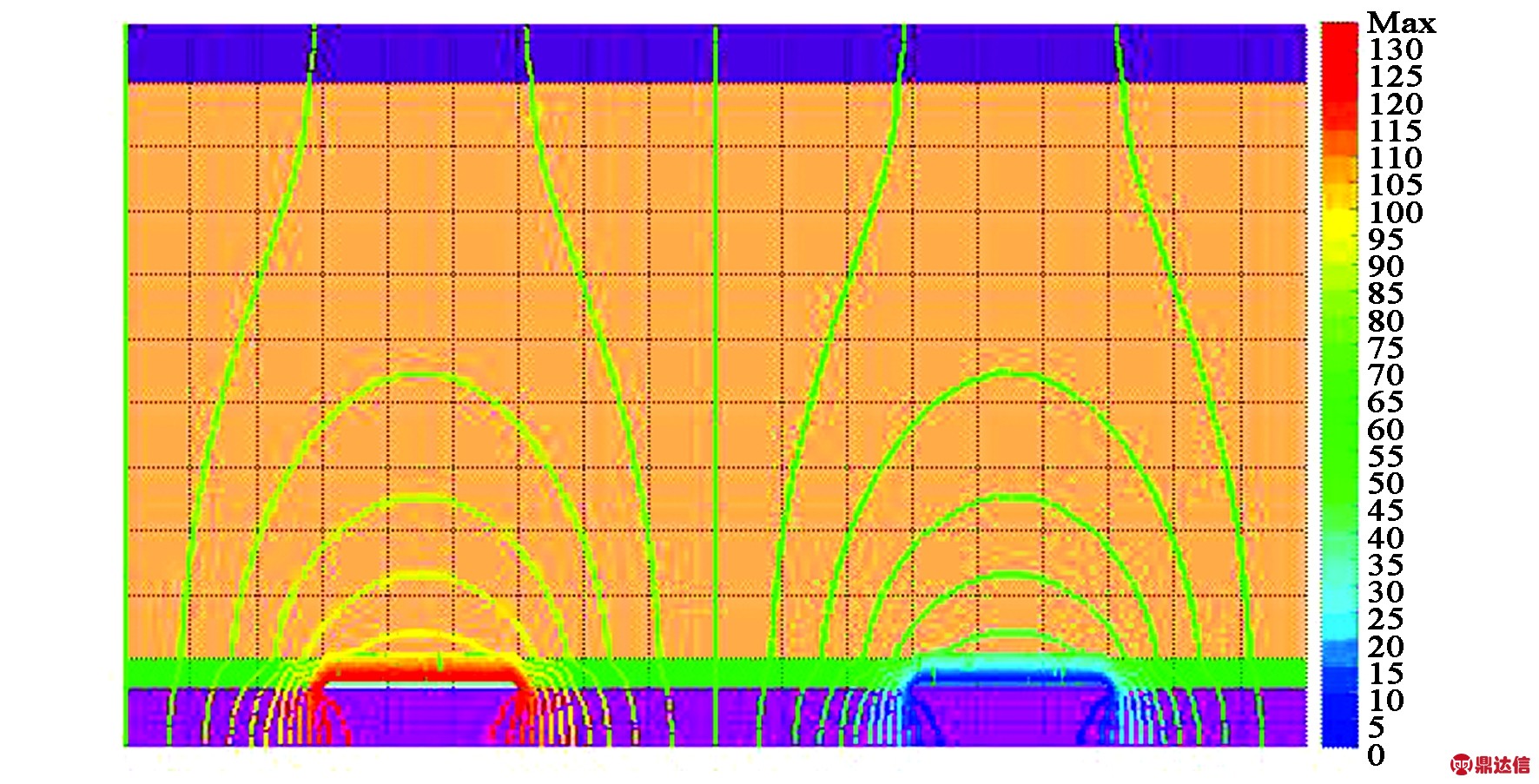The height and width of the screenshot is (784, 1539).
Task: Click the 75 legend label
Action: tap(1385, 348)
